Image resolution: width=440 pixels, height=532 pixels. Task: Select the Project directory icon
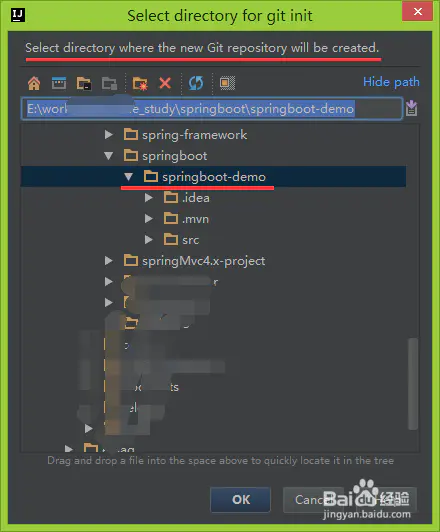[84, 83]
